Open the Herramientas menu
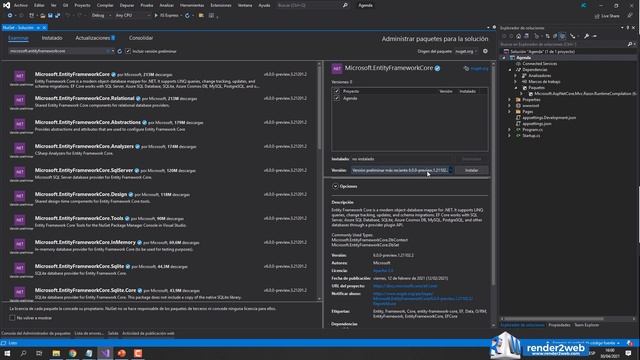The width and height of the screenshot is (640, 360). (x=192, y=5)
